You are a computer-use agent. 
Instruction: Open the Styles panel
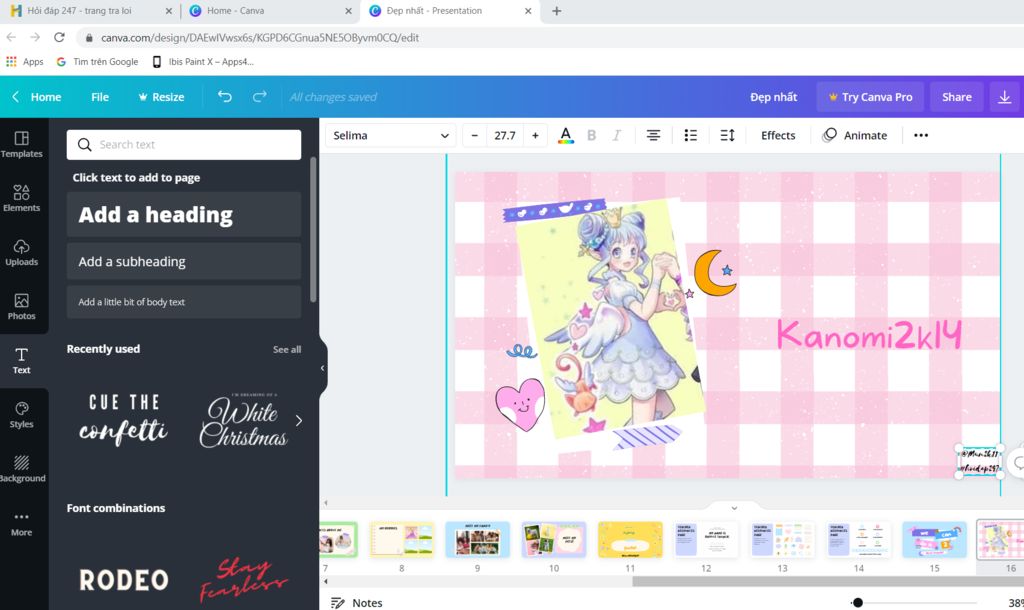pyautogui.click(x=22, y=415)
